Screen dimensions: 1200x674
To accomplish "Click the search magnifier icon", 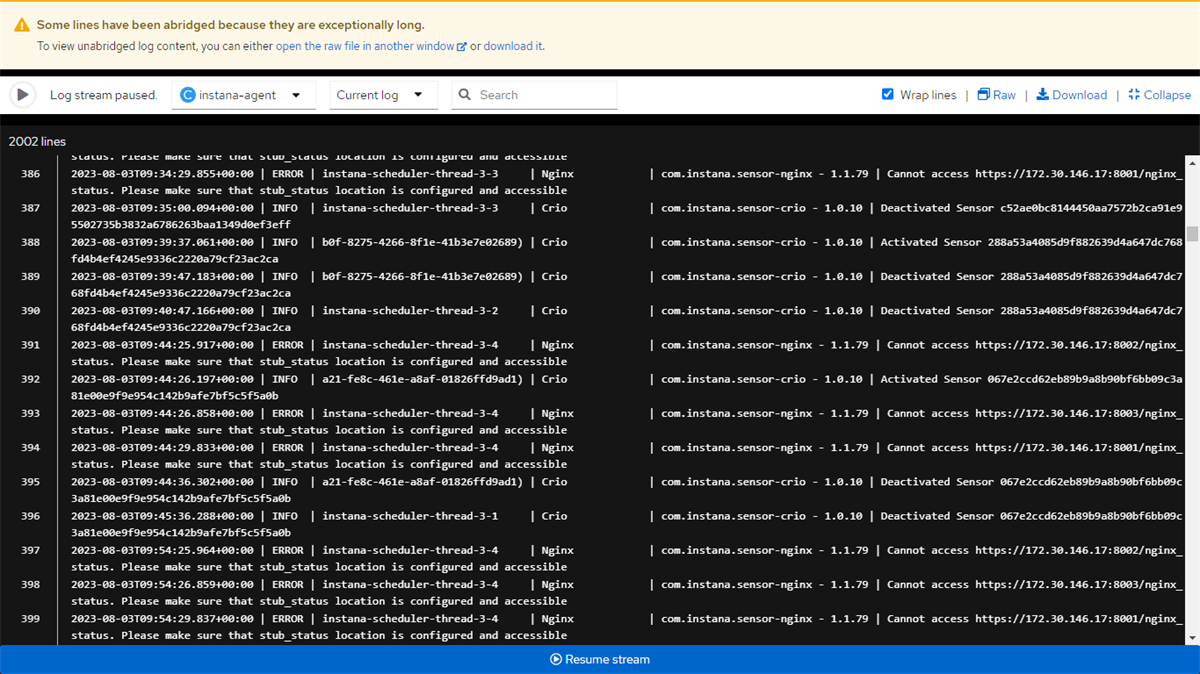I will pyautogui.click(x=465, y=95).
